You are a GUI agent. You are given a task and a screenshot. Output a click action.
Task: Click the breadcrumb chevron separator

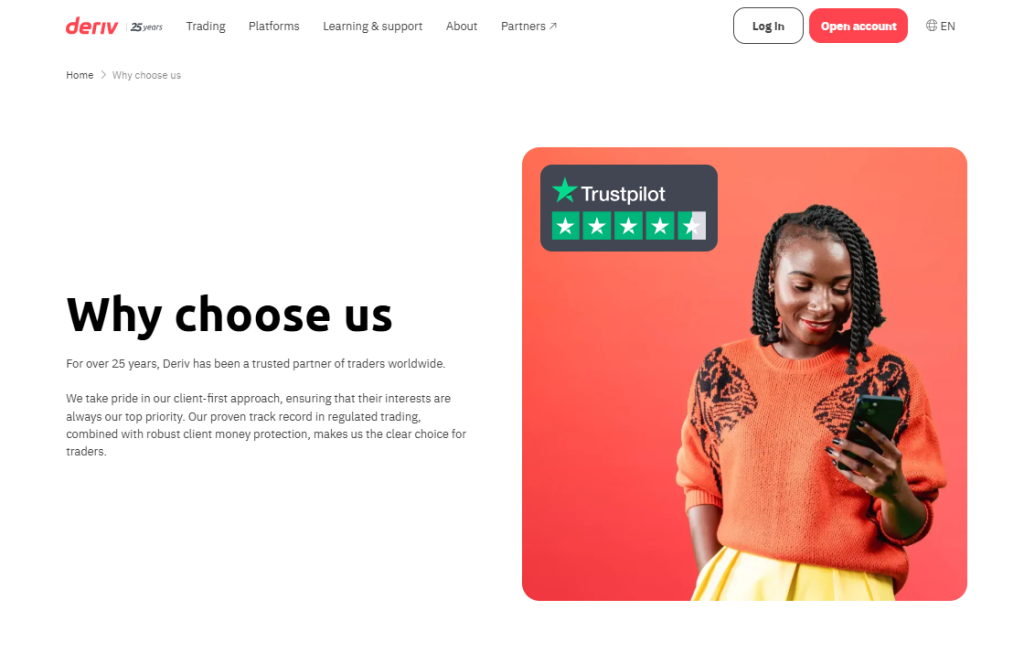(103, 75)
